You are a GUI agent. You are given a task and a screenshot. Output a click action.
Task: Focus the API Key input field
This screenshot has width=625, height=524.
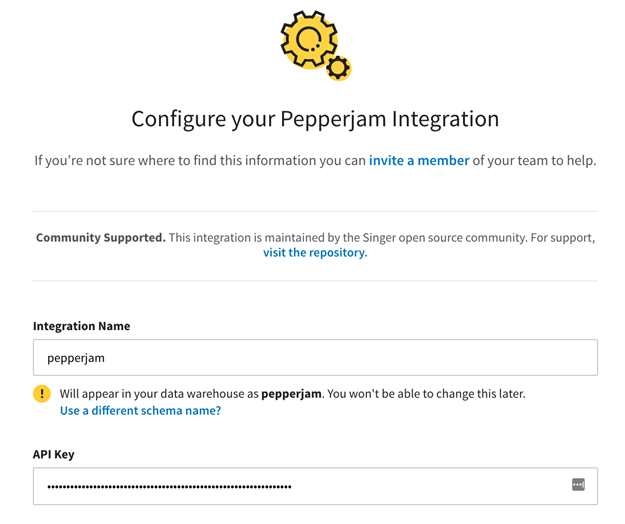click(315, 486)
